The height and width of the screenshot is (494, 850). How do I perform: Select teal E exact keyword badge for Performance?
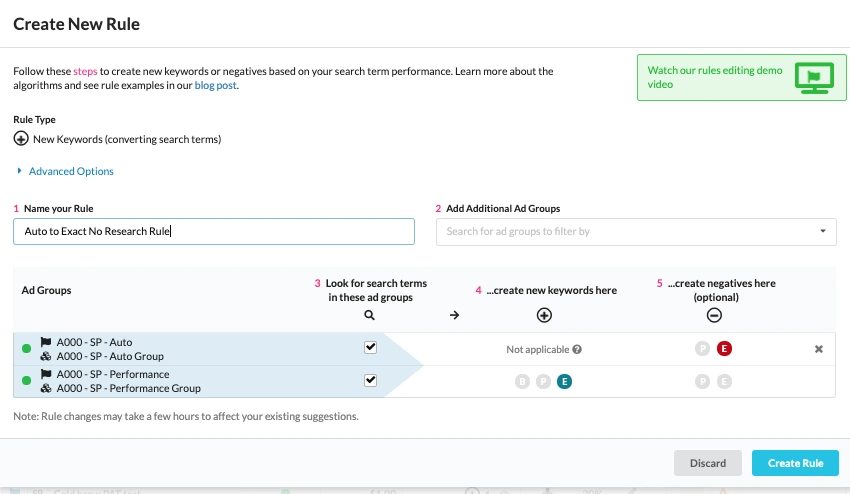pos(565,381)
